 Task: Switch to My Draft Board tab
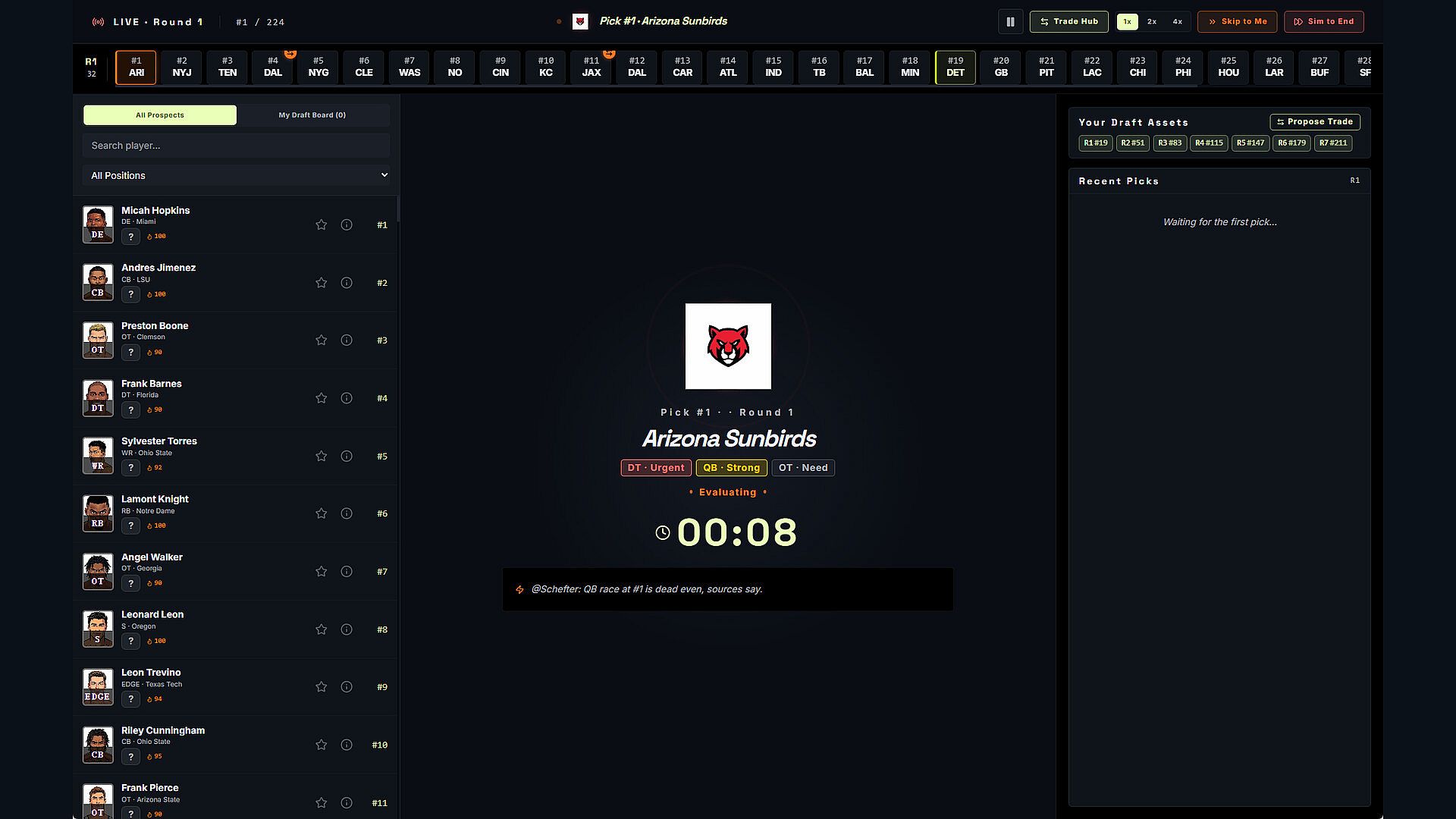[312, 115]
